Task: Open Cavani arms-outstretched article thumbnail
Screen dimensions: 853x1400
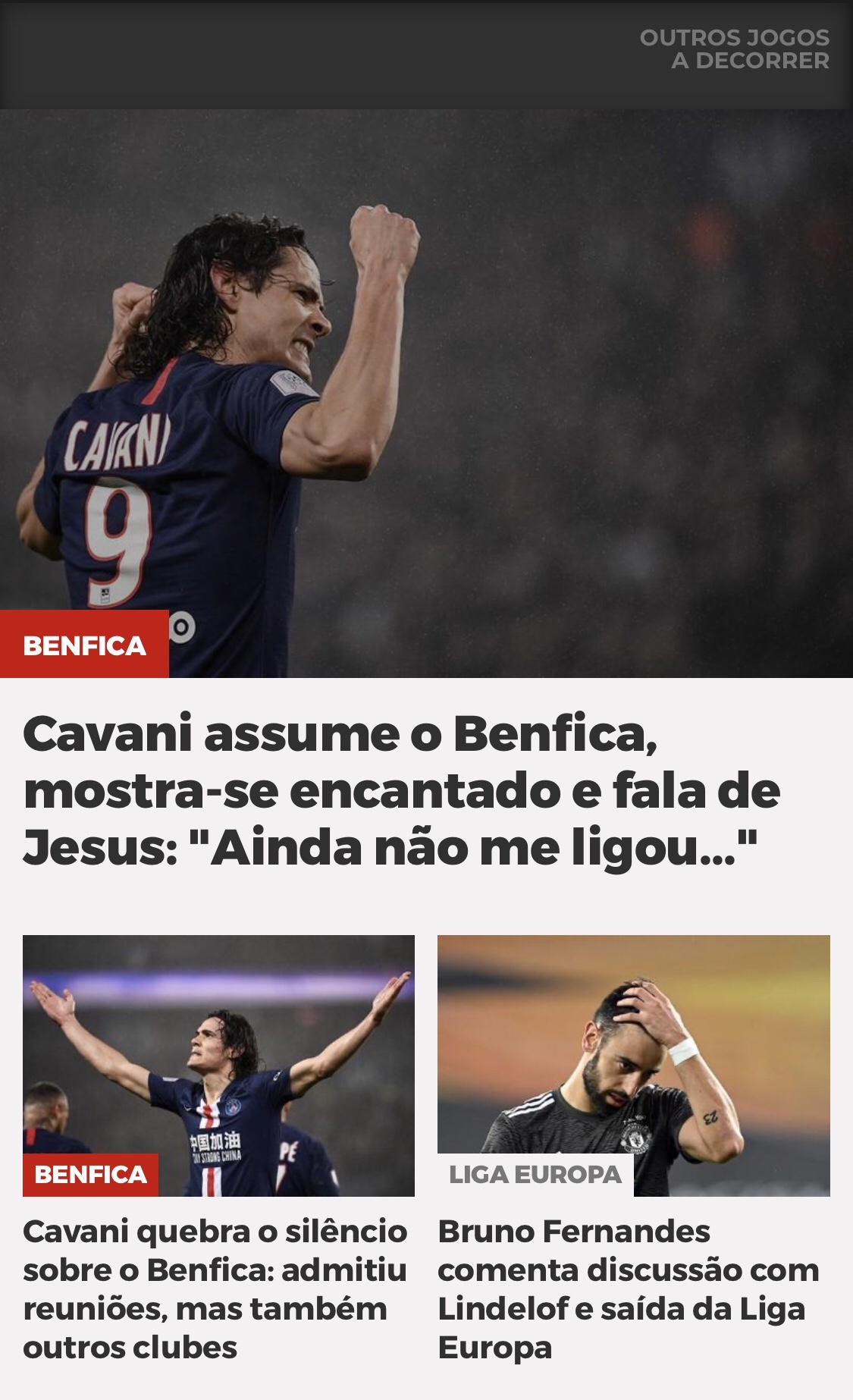Action: click(x=218, y=1066)
